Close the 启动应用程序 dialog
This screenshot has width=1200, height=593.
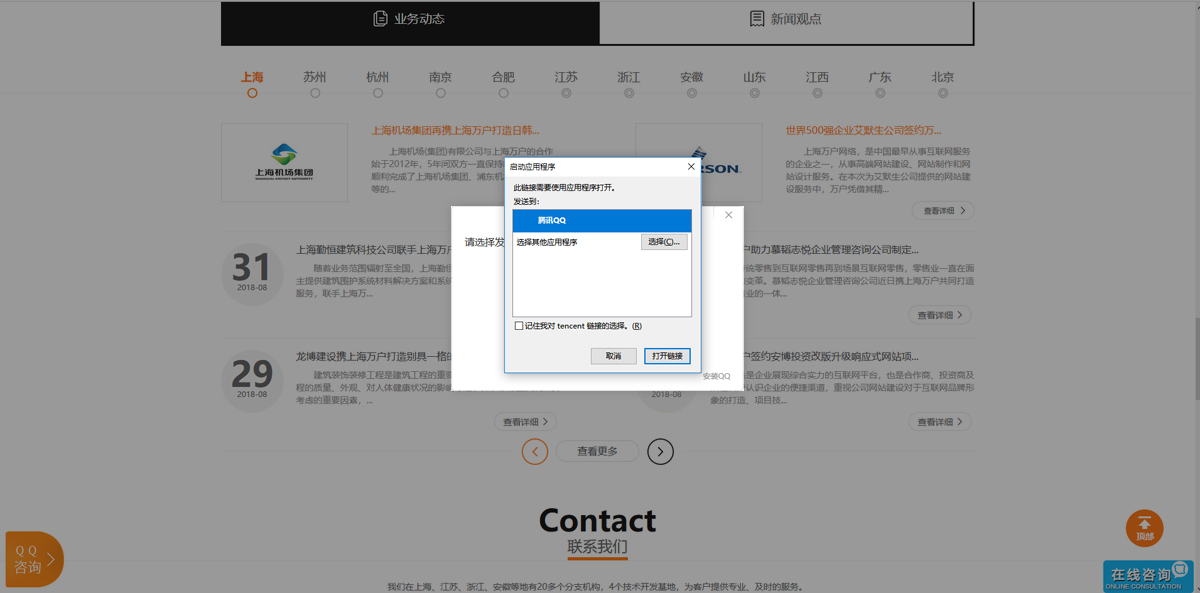[x=691, y=167]
